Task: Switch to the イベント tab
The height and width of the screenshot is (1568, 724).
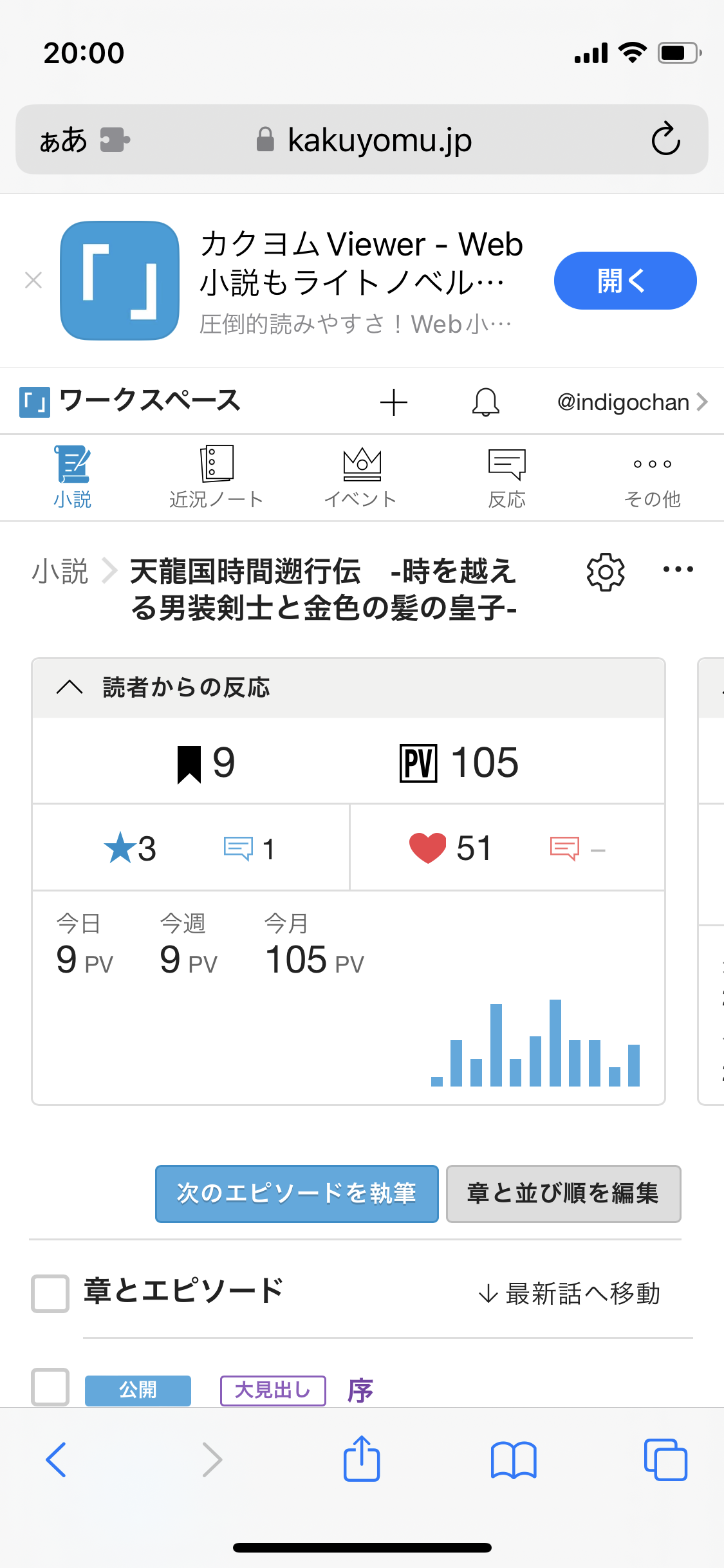Action: coord(361,478)
